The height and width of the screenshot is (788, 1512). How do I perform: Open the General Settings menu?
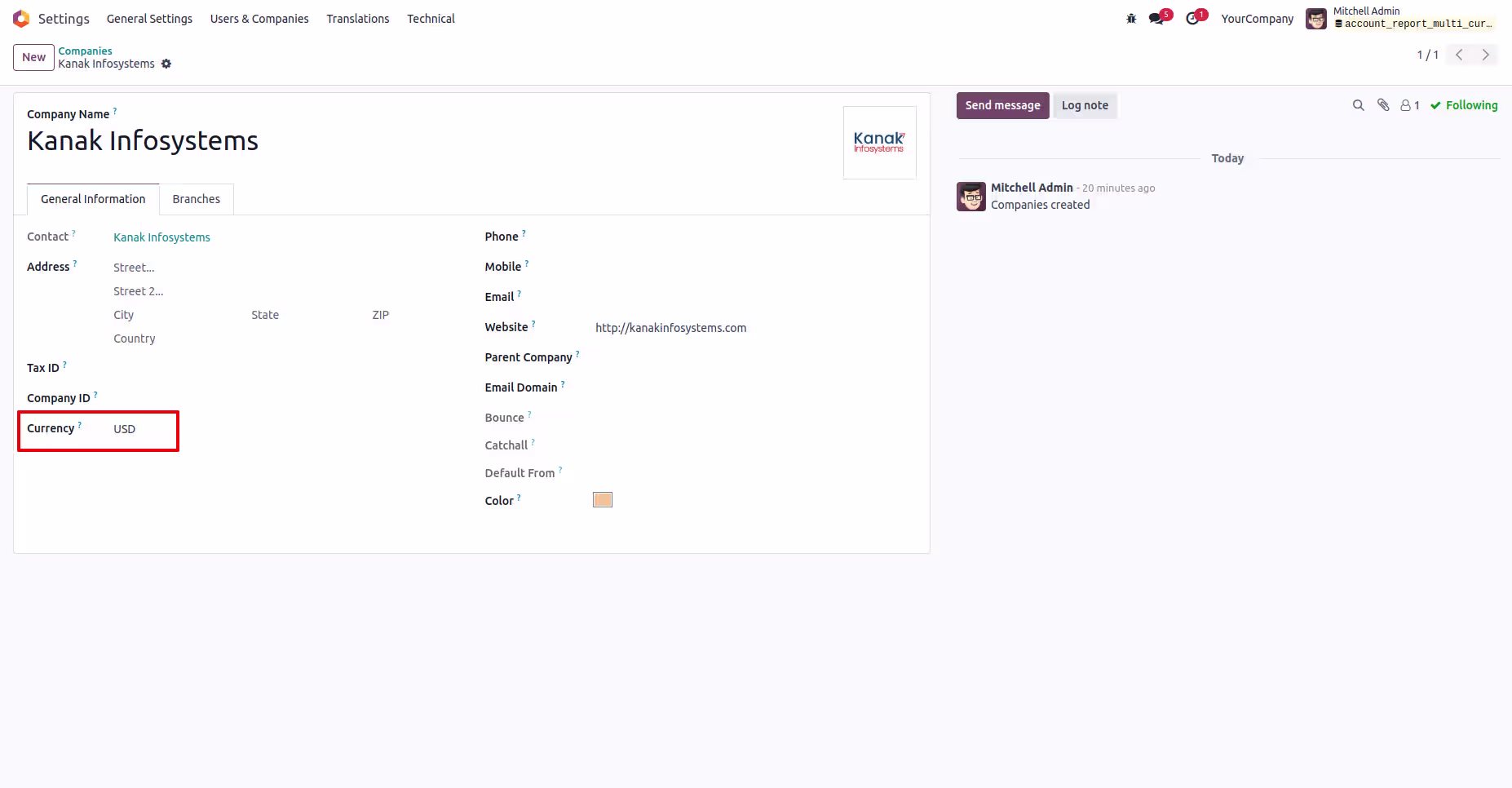pyautogui.click(x=149, y=19)
